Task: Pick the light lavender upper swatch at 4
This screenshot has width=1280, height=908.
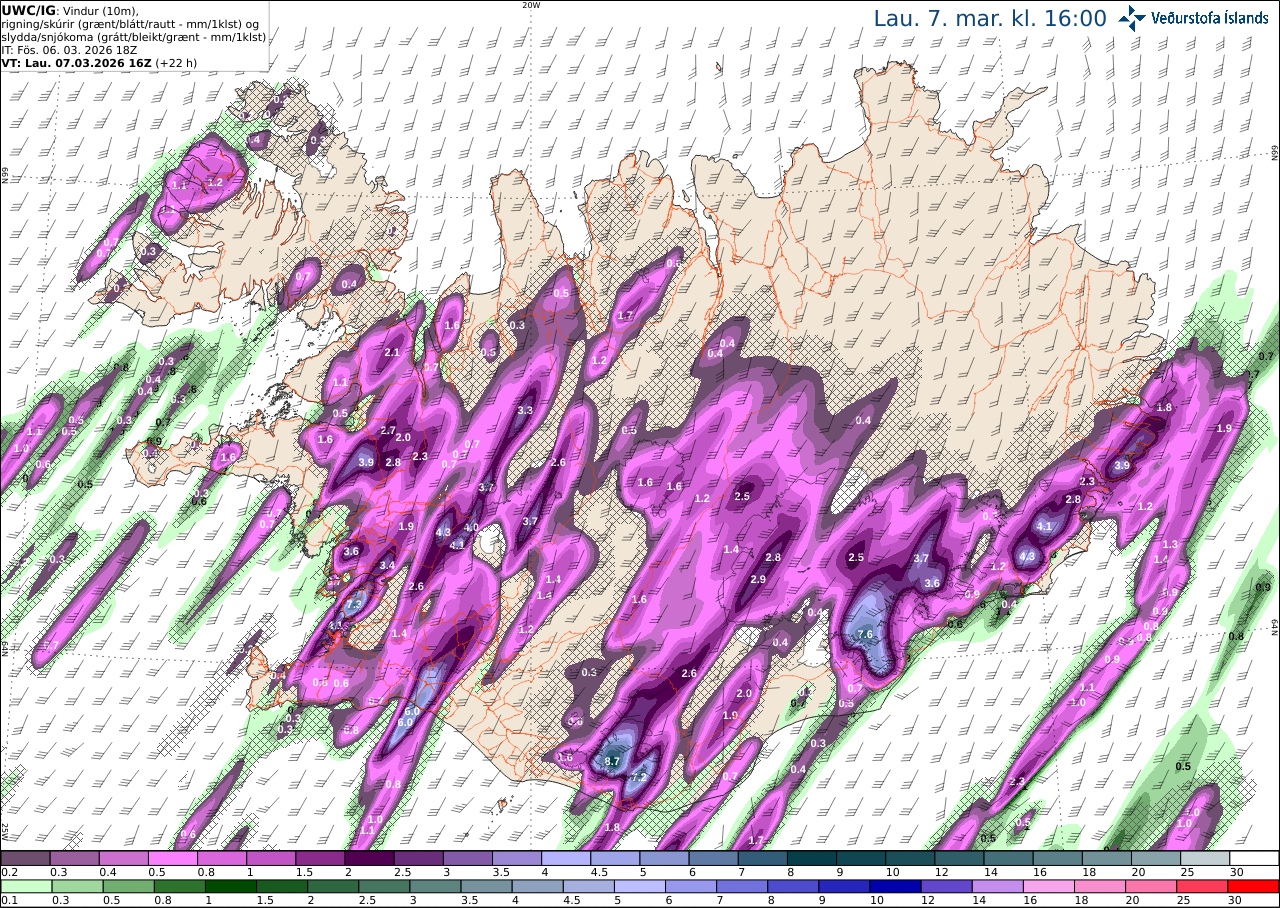Action: 566,858
